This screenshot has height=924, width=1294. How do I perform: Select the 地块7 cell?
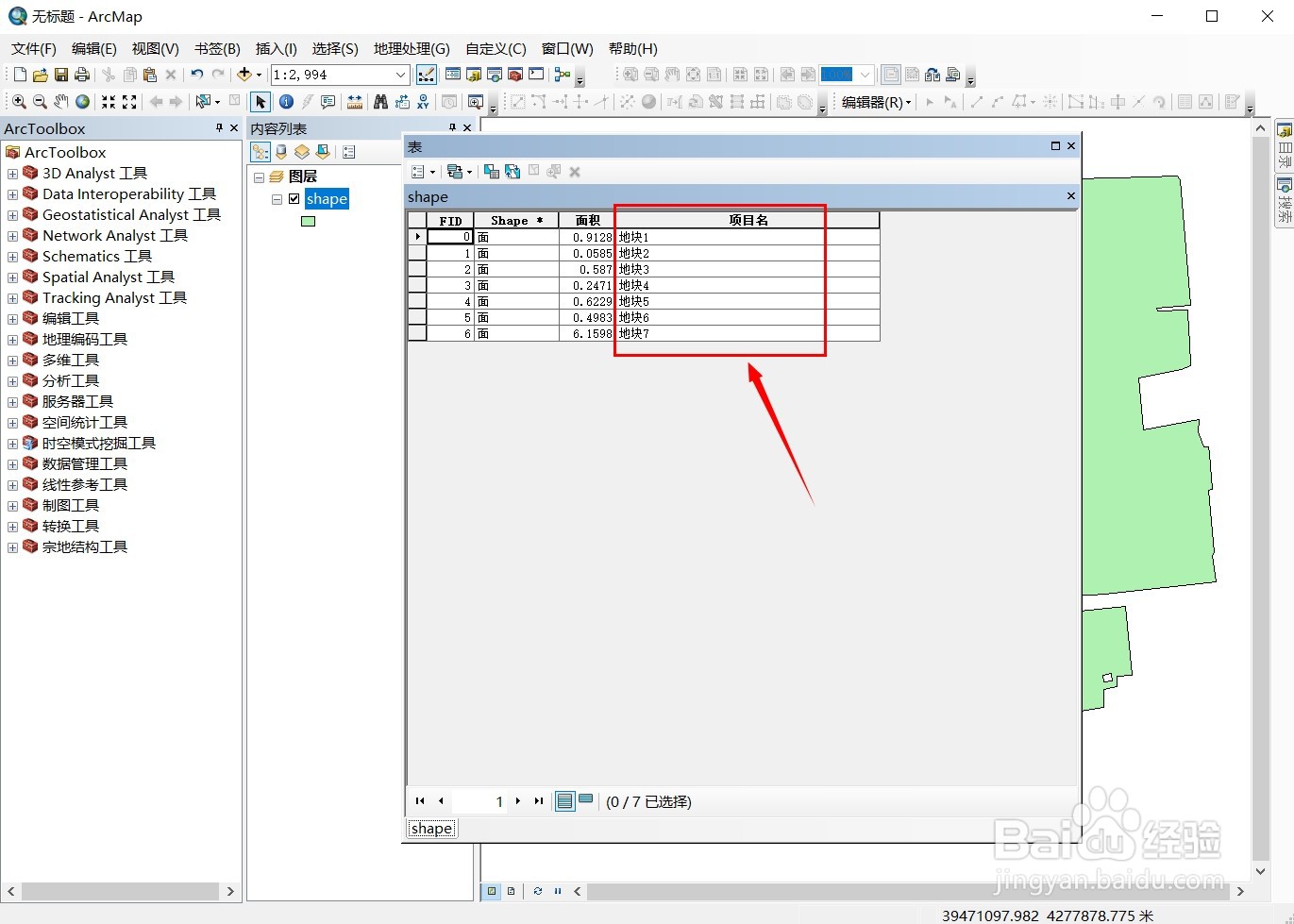point(748,333)
